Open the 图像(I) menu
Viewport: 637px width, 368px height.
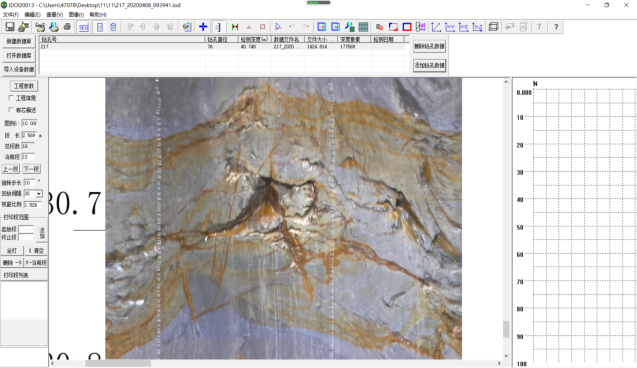pos(76,15)
